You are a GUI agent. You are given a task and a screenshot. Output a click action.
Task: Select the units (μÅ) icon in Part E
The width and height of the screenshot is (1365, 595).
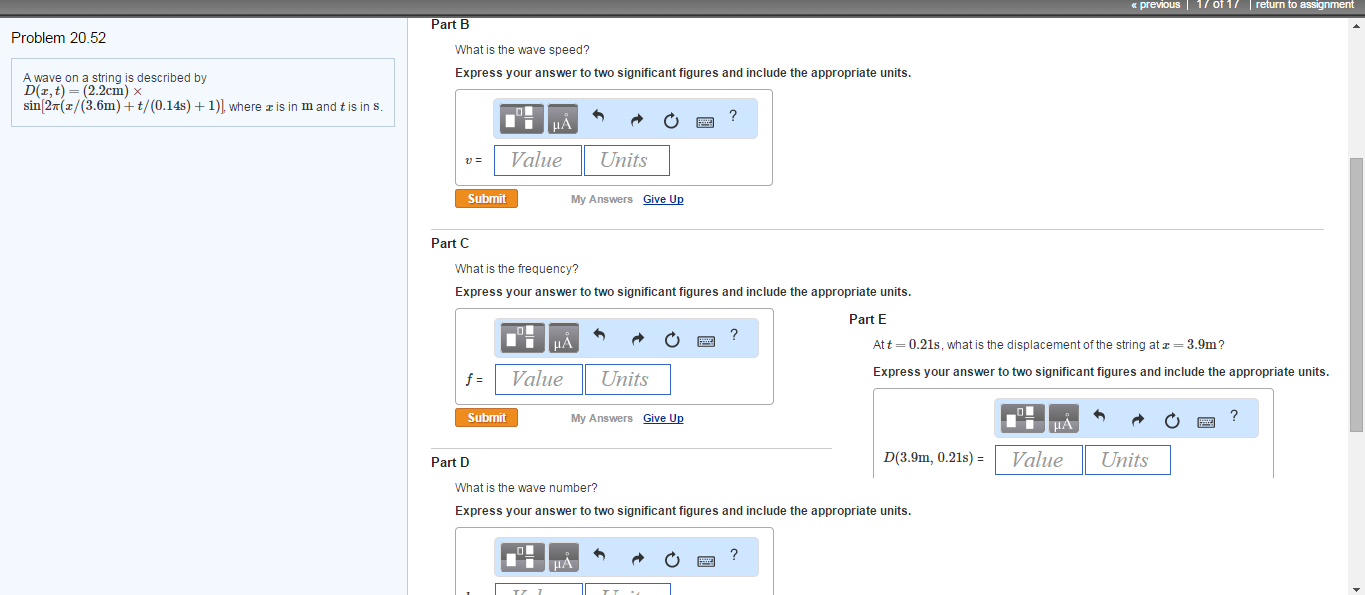click(x=1061, y=418)
